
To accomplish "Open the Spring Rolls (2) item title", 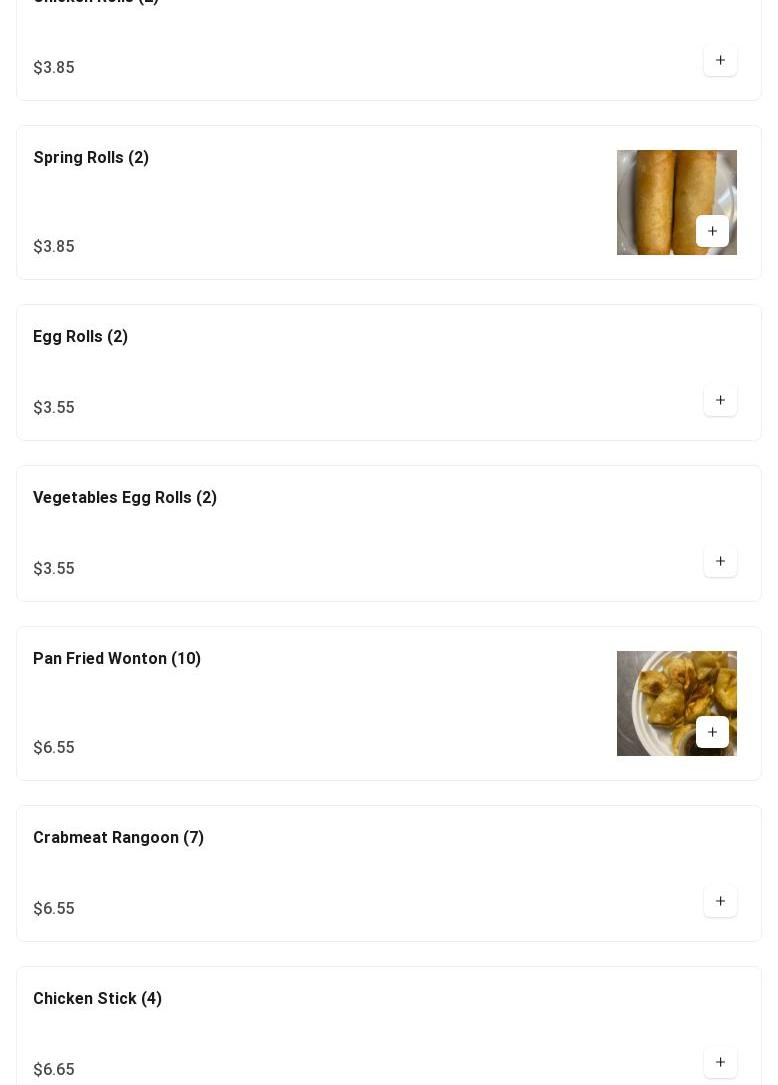I will click(x=91, y=158).
